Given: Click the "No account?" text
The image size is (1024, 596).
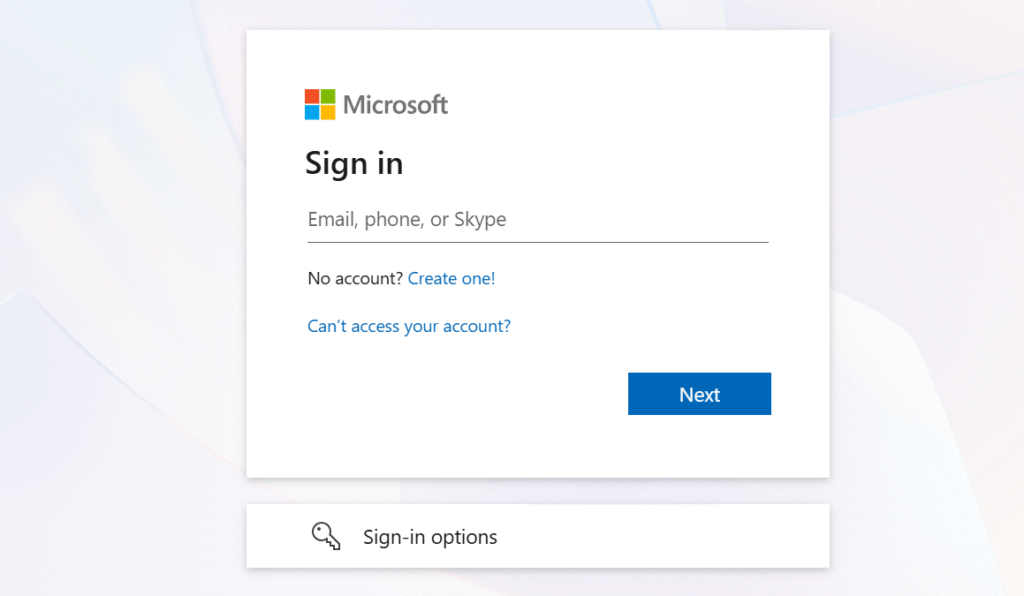Looking at the screenshot, I should pyautogui.click(x=355, y=279).
